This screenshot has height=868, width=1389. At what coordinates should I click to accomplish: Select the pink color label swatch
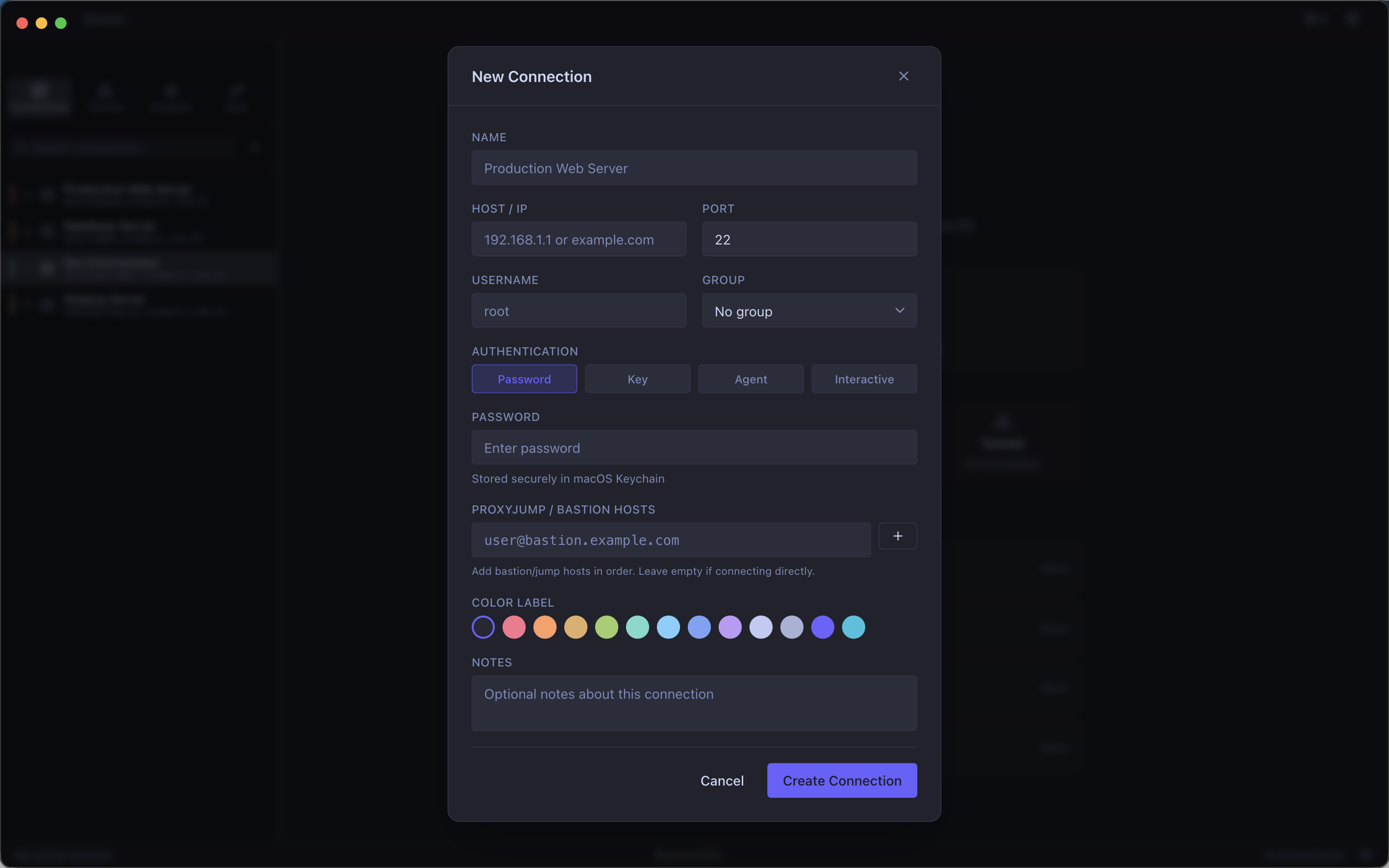pos(514,627)
